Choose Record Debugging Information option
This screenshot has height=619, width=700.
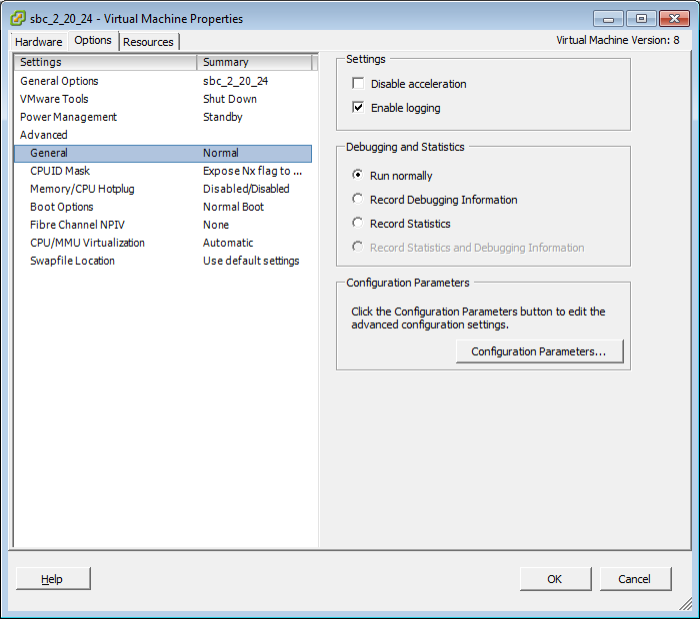[358, 200]
